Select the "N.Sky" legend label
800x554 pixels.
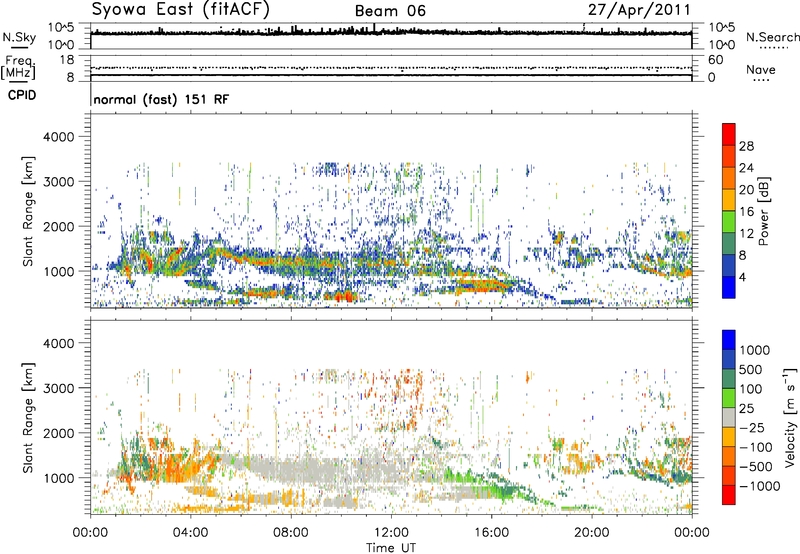point(19,37)
